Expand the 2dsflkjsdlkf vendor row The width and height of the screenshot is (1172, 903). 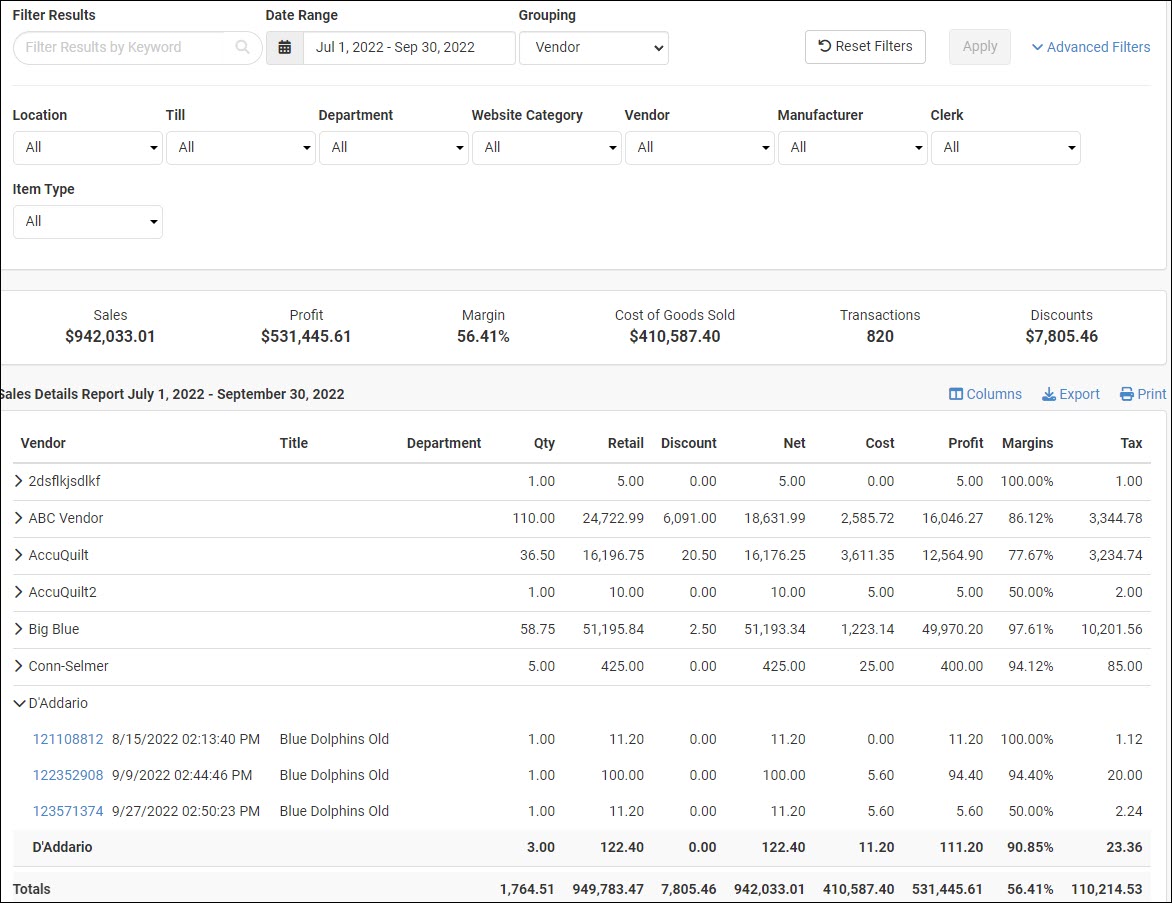pyautogui.click(x=19, y=481)
